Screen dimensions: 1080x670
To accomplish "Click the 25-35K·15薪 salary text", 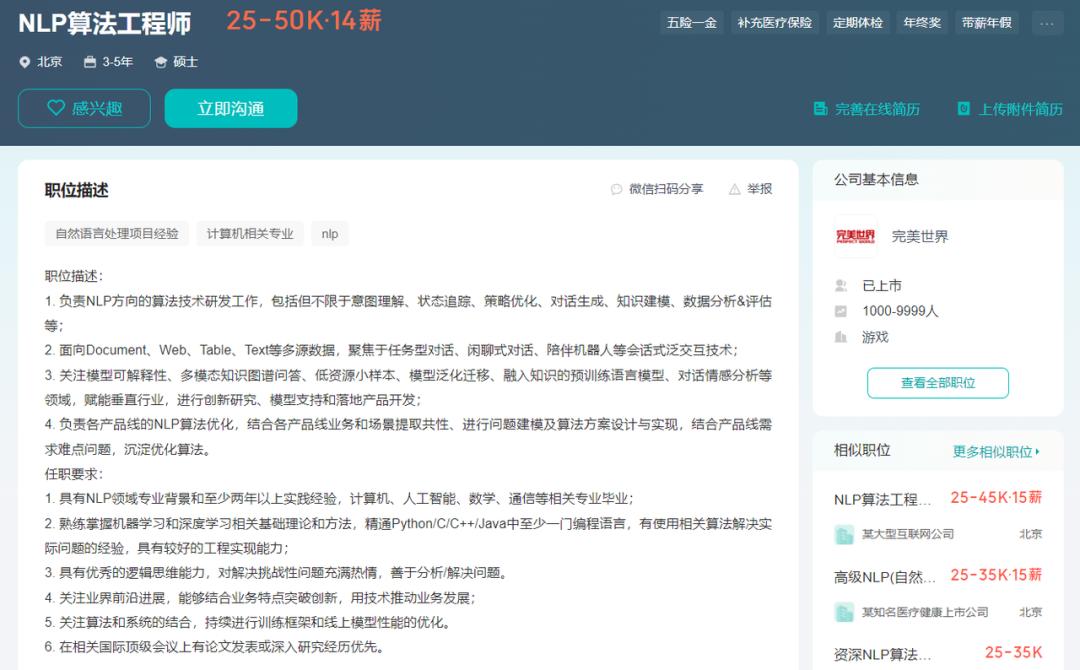I will [x=996, y=575].
